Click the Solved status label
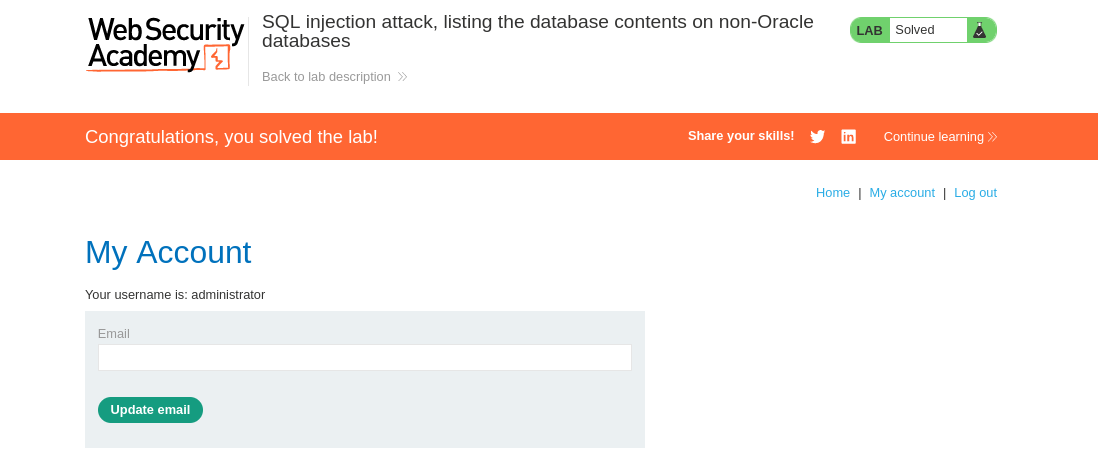Image resolution: width=1098 pixels, height=456 pixels. 915,30
